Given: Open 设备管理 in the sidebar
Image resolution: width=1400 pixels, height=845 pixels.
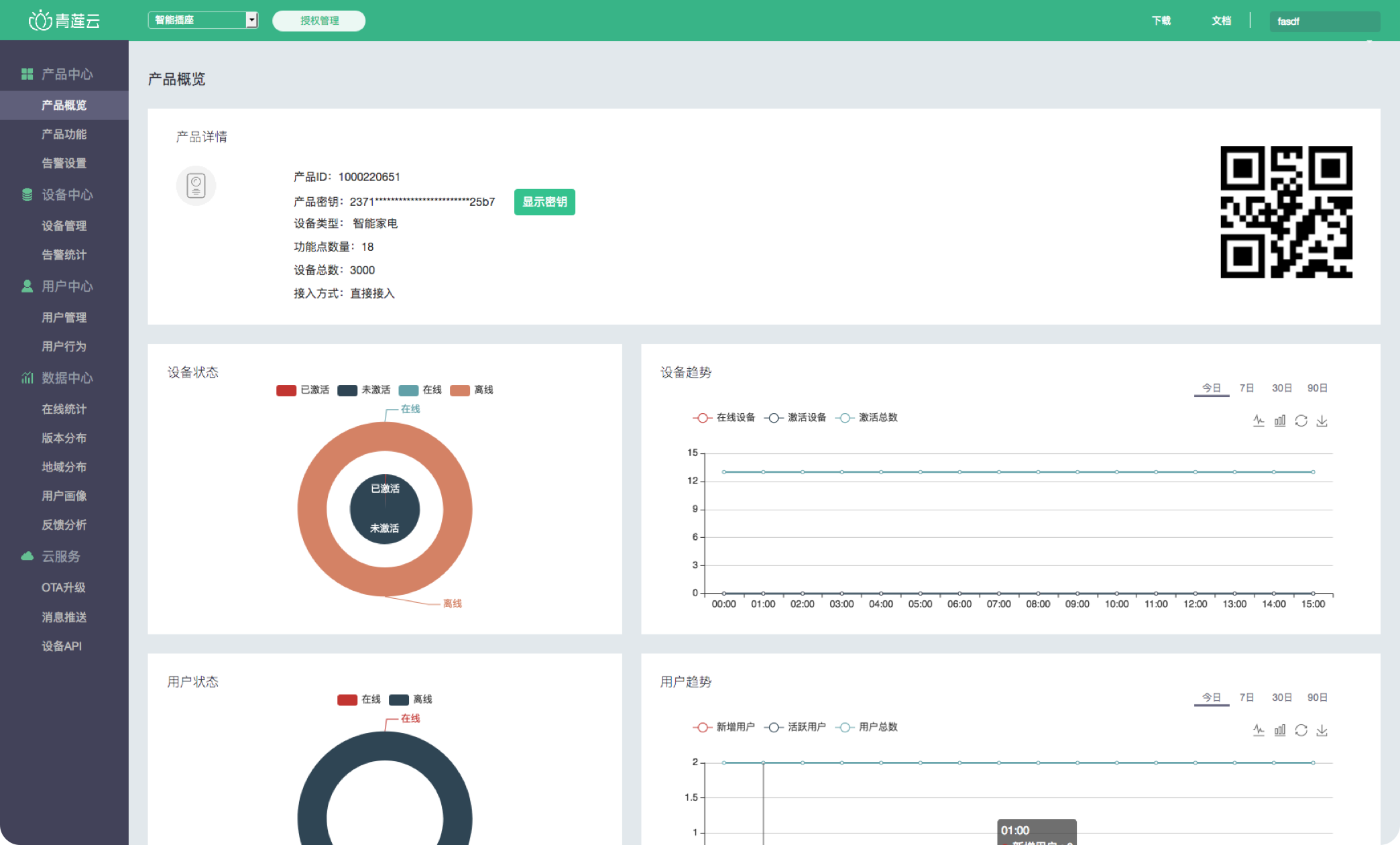Looking at the screenshot, I should (64, 225).
